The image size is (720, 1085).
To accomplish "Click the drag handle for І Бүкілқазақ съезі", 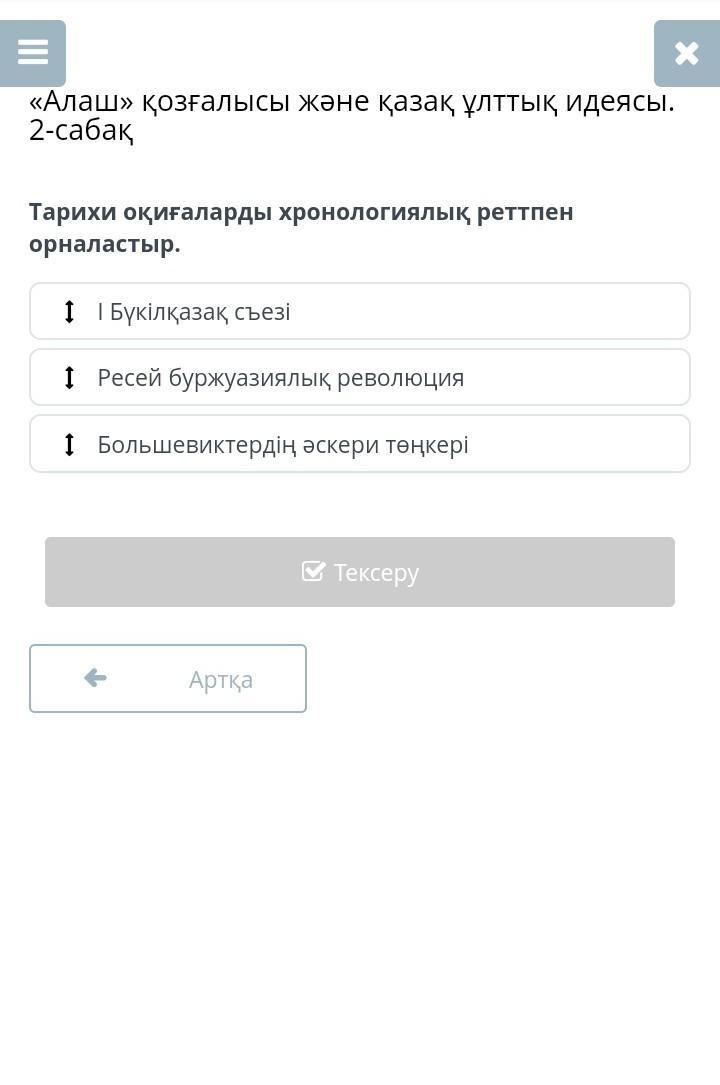I will coord(68,311).
